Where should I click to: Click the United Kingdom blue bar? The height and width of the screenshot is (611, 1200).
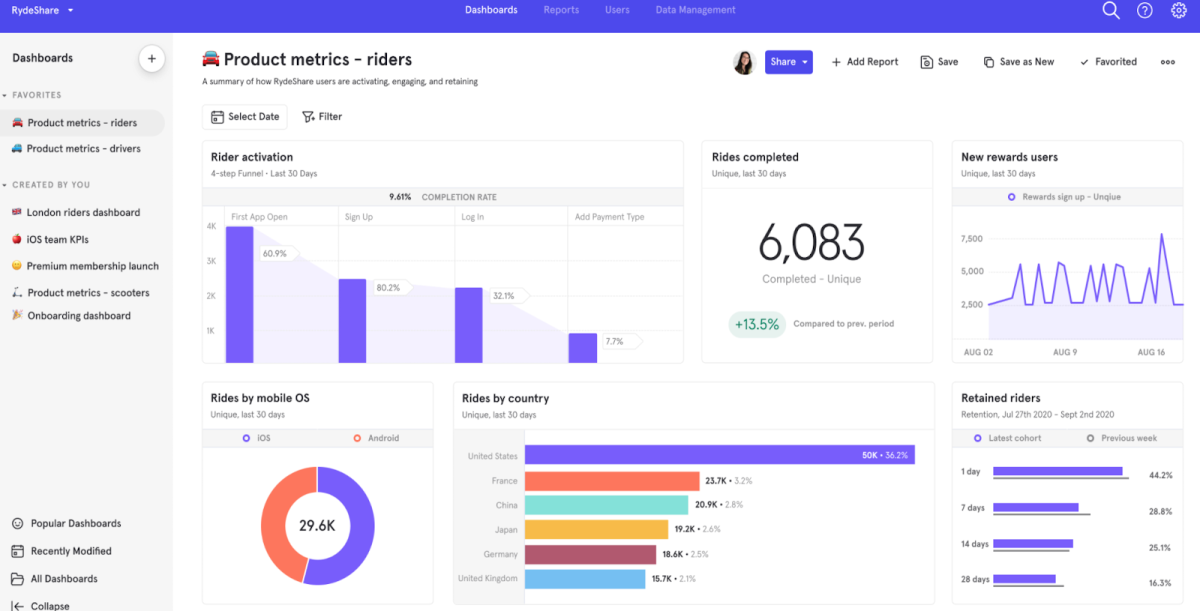click(x=585, y=579)
